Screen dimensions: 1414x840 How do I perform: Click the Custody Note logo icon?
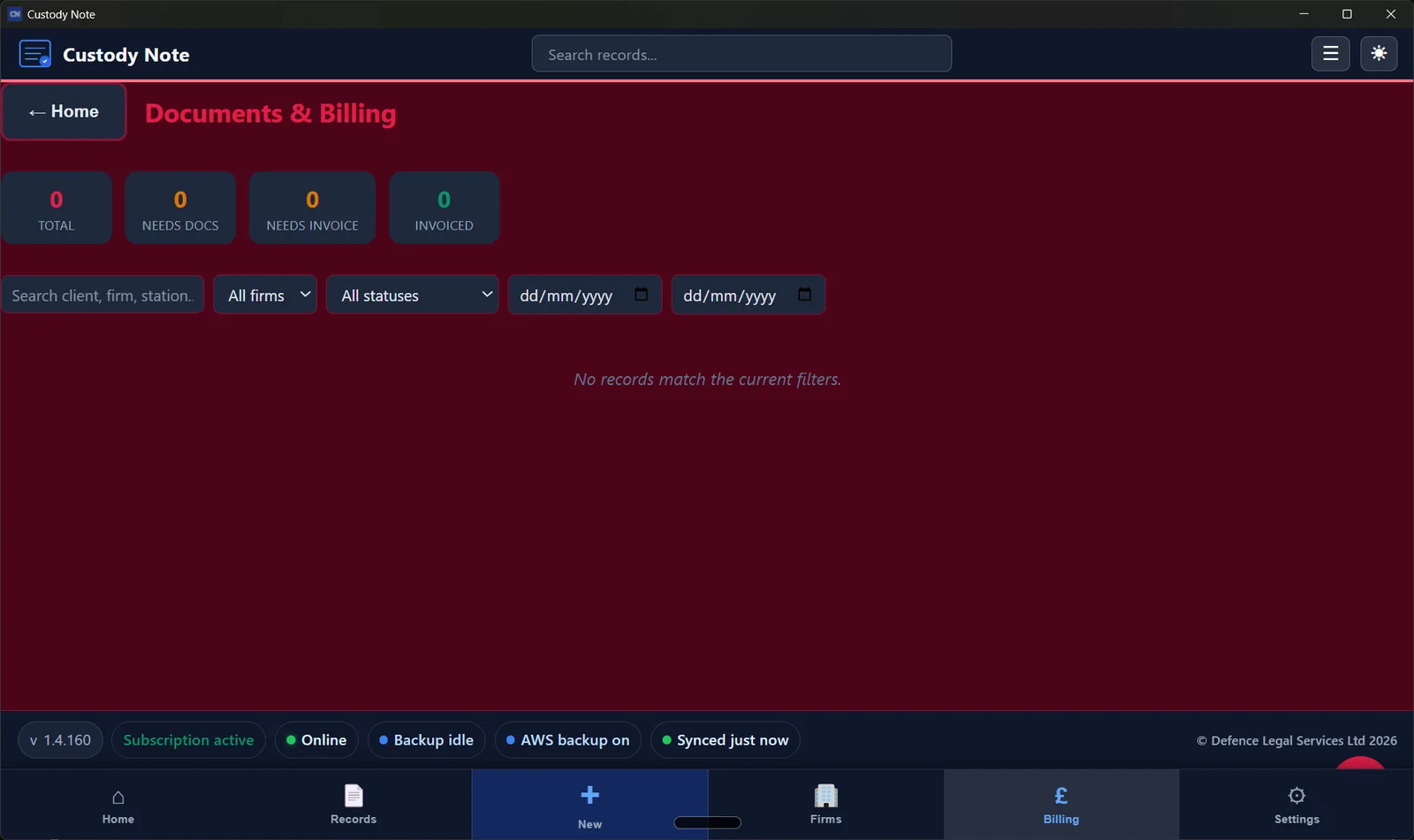pyautogui.click(x=34, y=53)
